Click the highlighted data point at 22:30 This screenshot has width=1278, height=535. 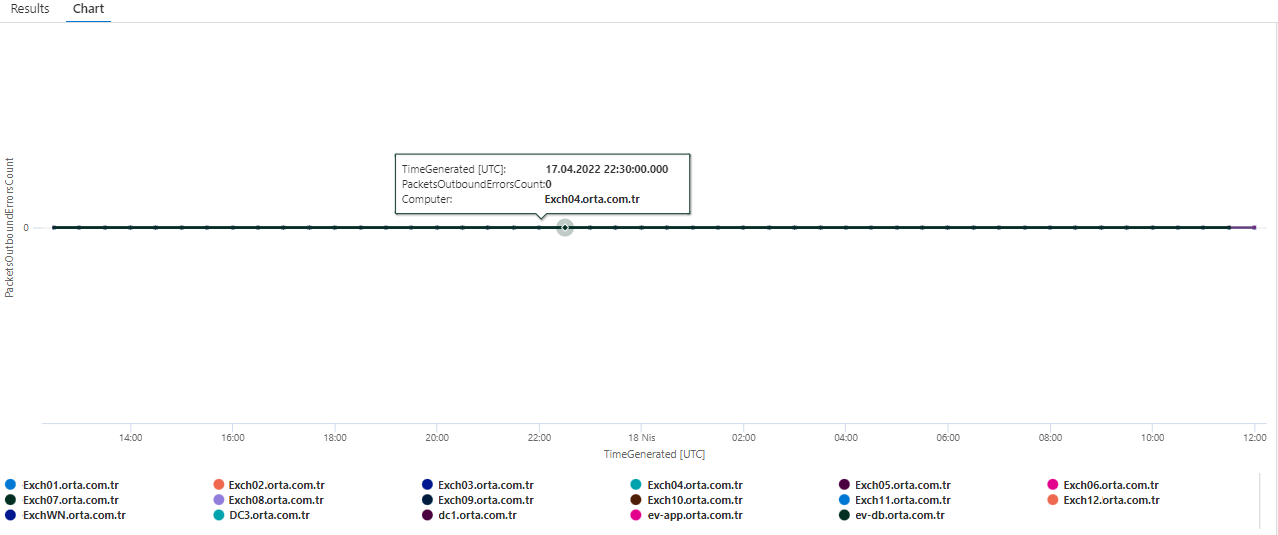click(565, 228)
